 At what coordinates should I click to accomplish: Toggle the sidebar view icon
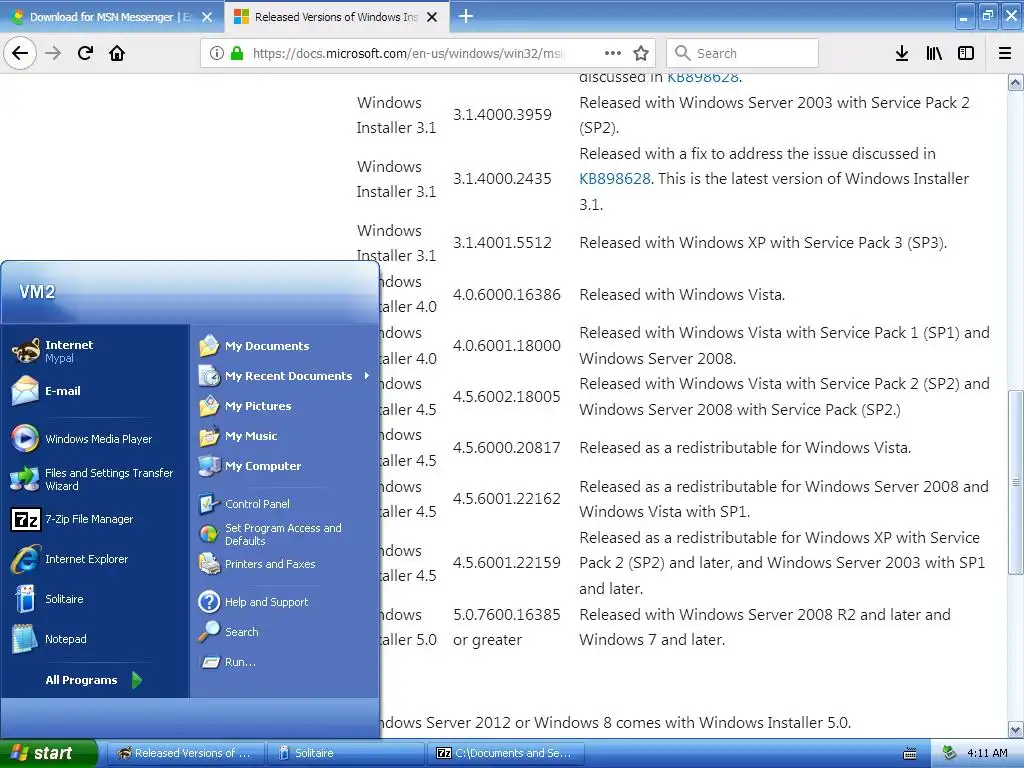pos(966,53)
